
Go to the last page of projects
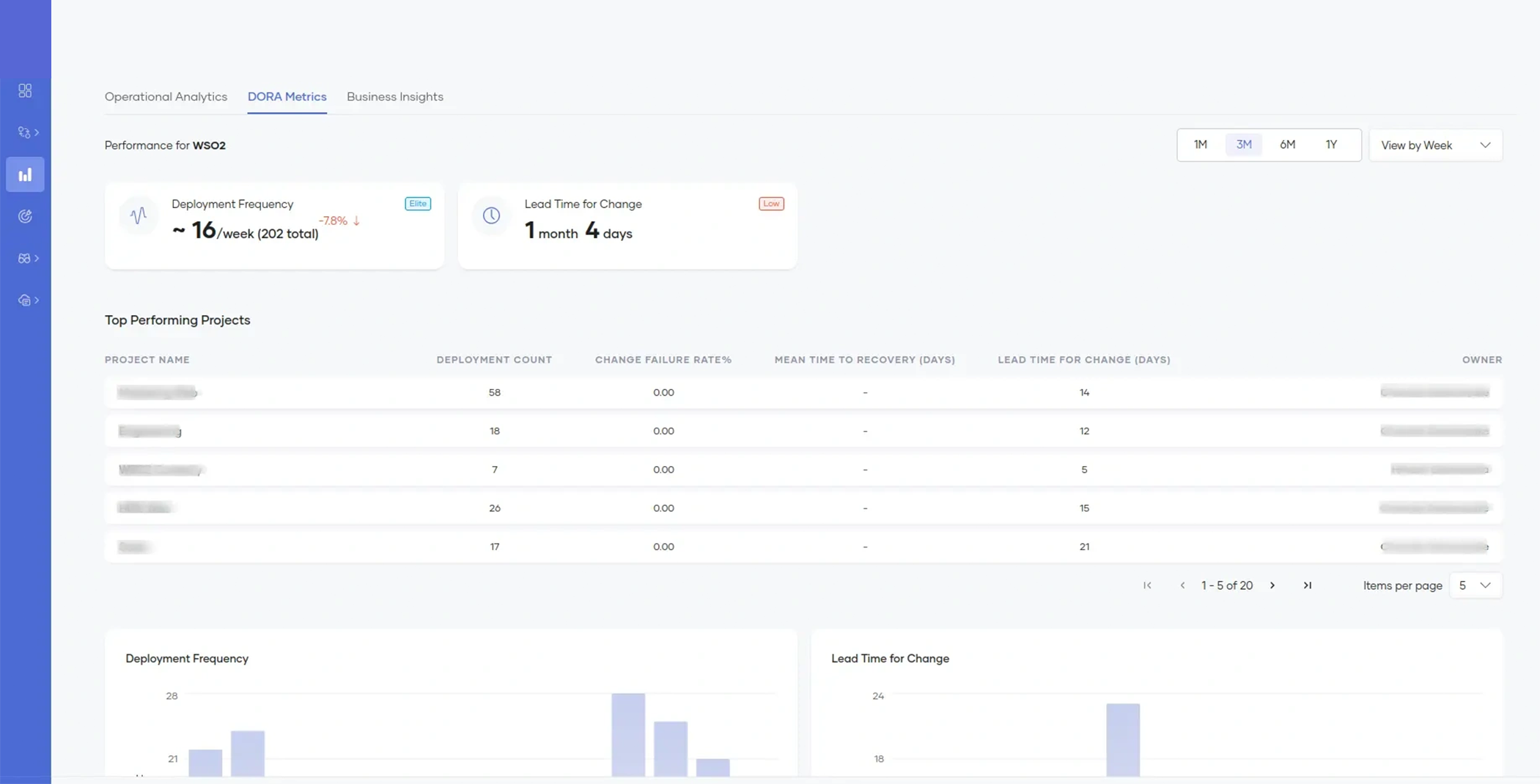pos(1307,585)
